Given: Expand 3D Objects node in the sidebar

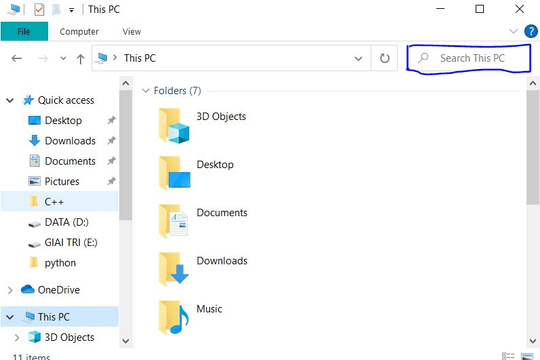Looking at the screenshot, I should tap(17, 338).
